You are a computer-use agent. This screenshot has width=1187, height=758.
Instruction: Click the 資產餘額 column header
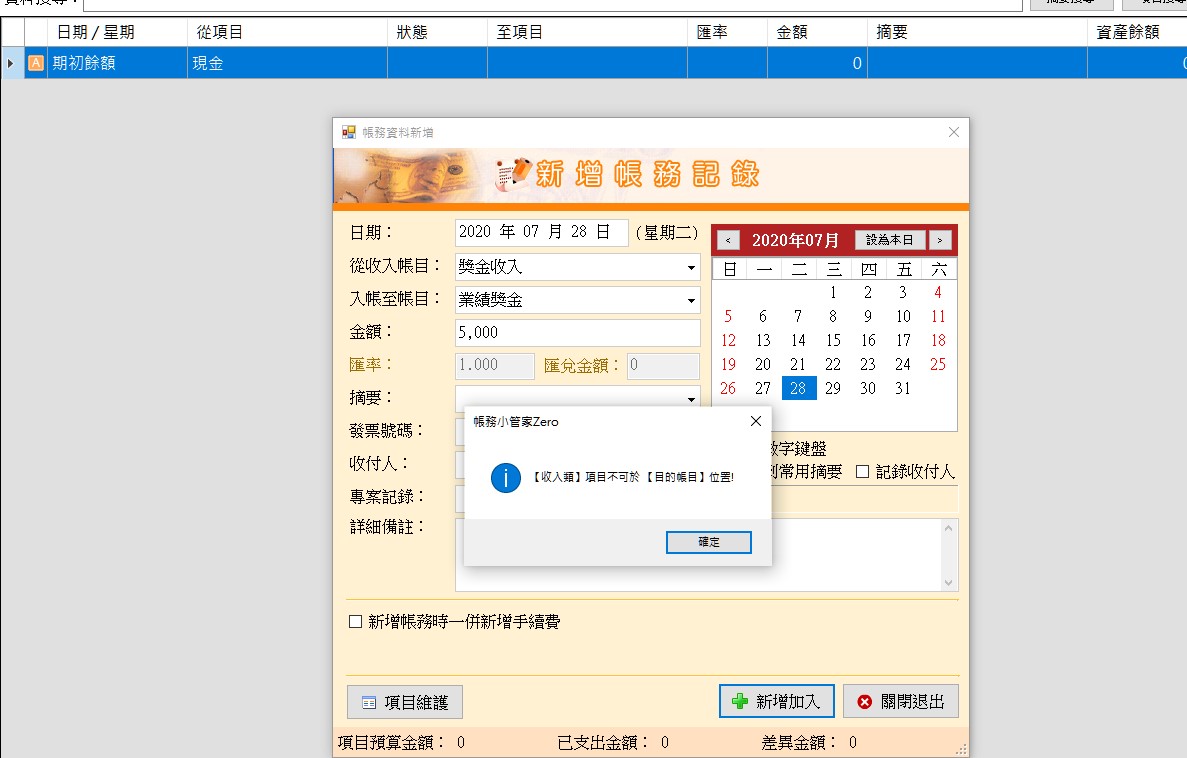[x=1127, y=32]
